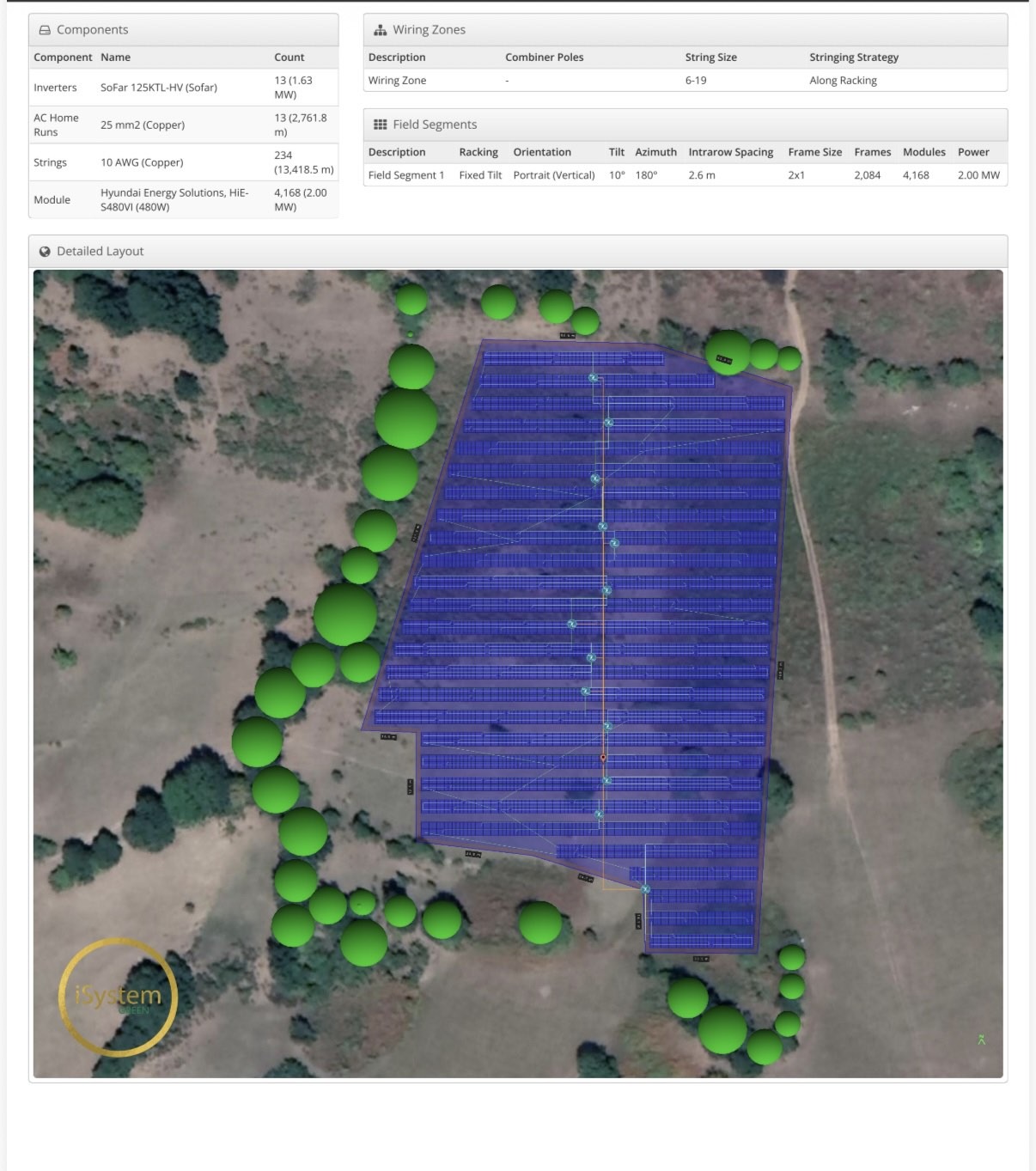
Task: Click the 2x1 frame size value
Action: point(796,175)
